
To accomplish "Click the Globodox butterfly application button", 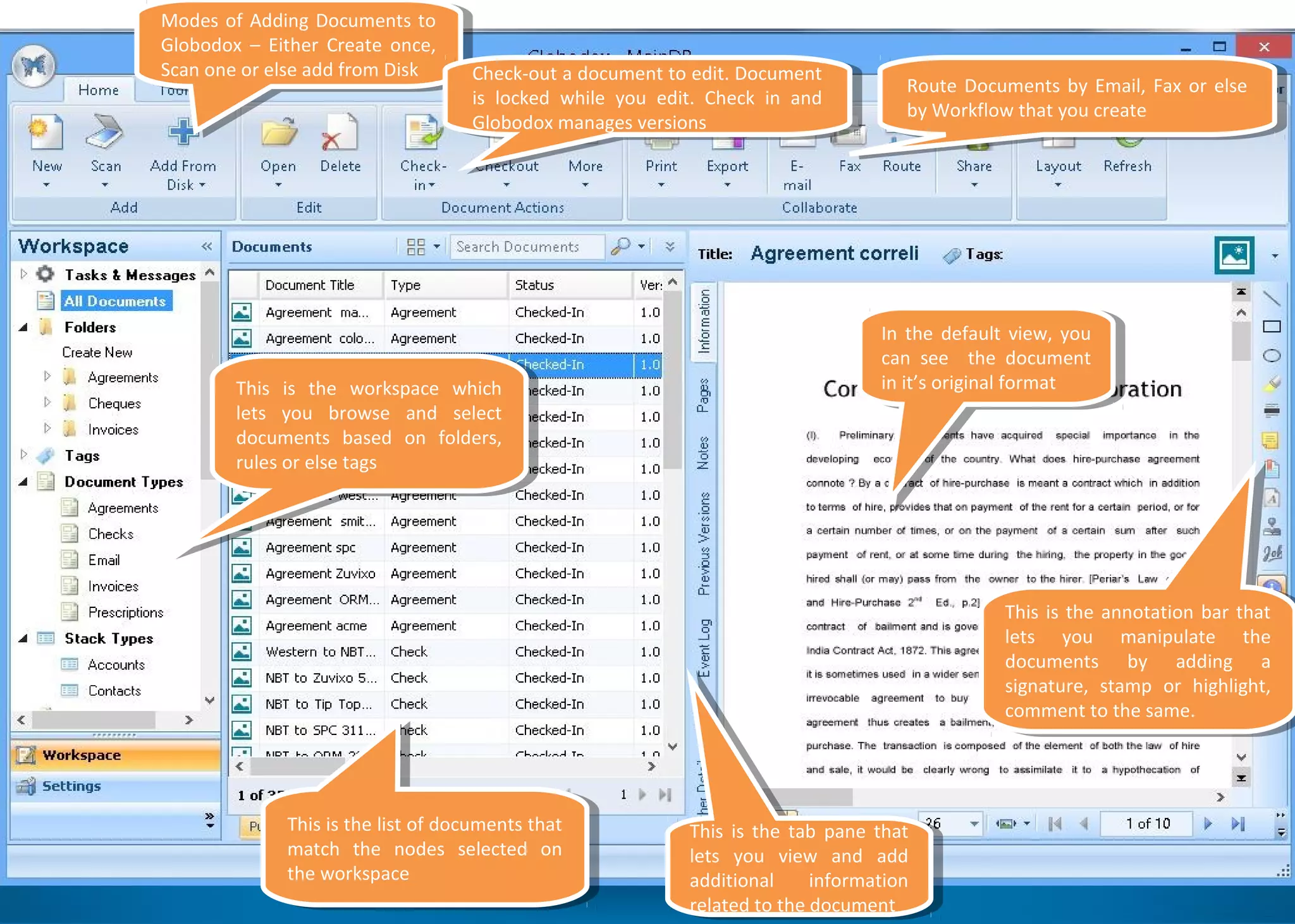I will click(34, 66).
